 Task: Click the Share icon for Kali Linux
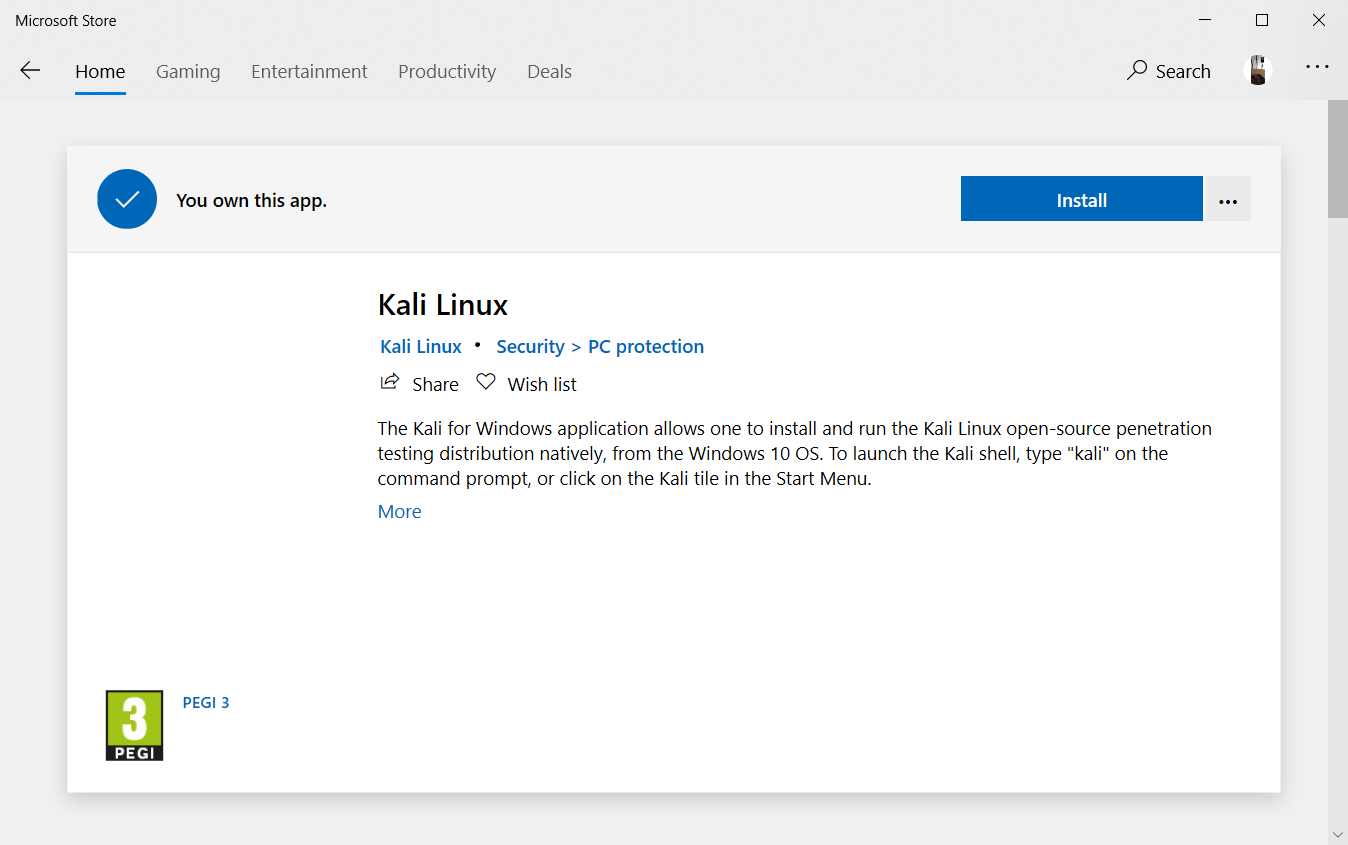pyautogui.click(x=390, y=382)
